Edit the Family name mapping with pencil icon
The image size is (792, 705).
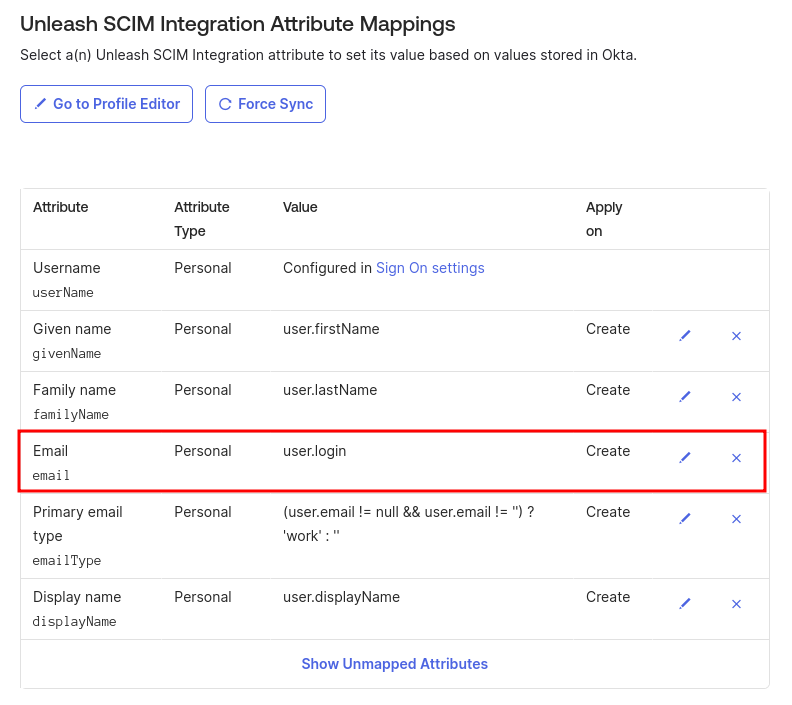[x=685, y=397]
